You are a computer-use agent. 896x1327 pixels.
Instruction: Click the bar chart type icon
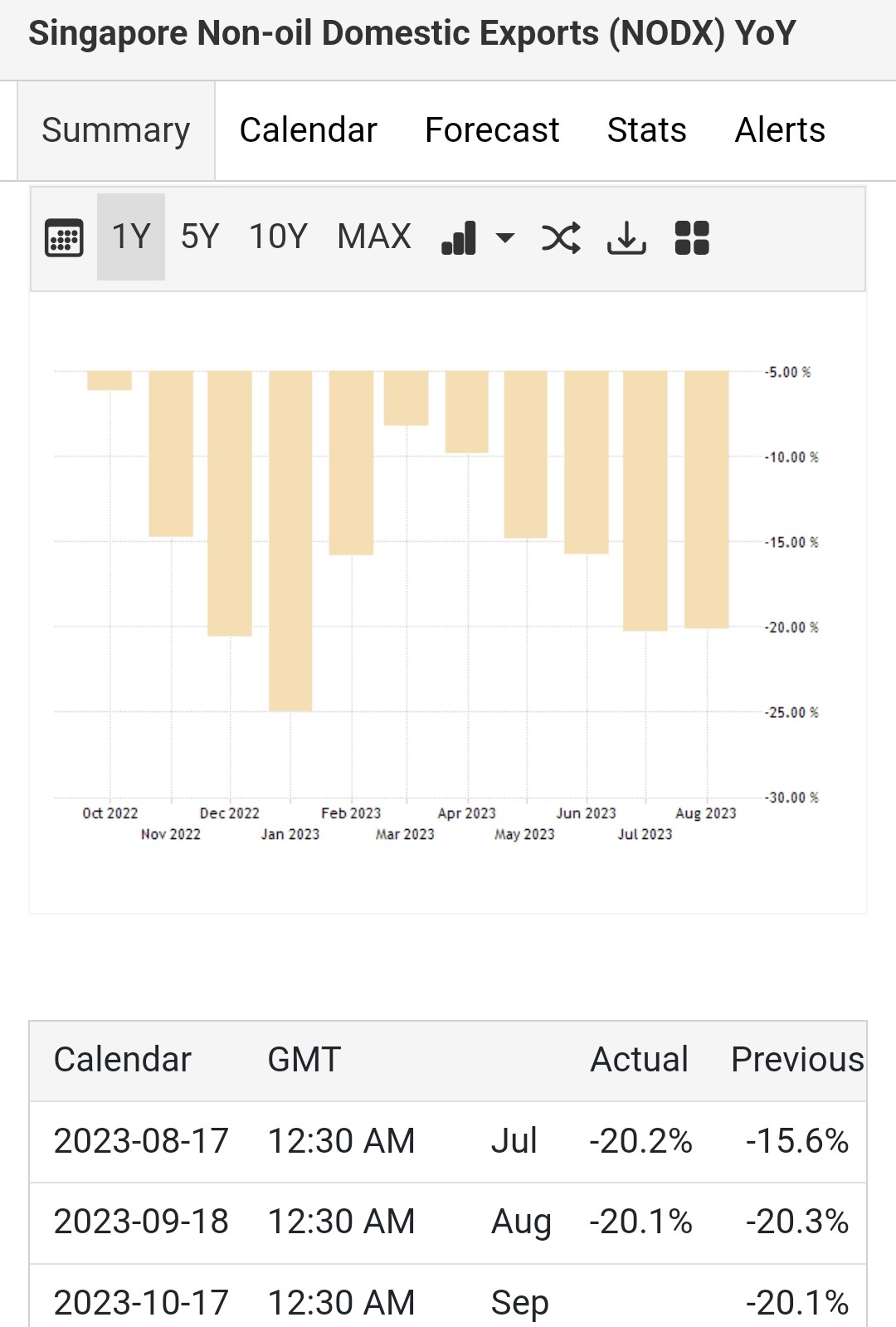pos(459,238)
